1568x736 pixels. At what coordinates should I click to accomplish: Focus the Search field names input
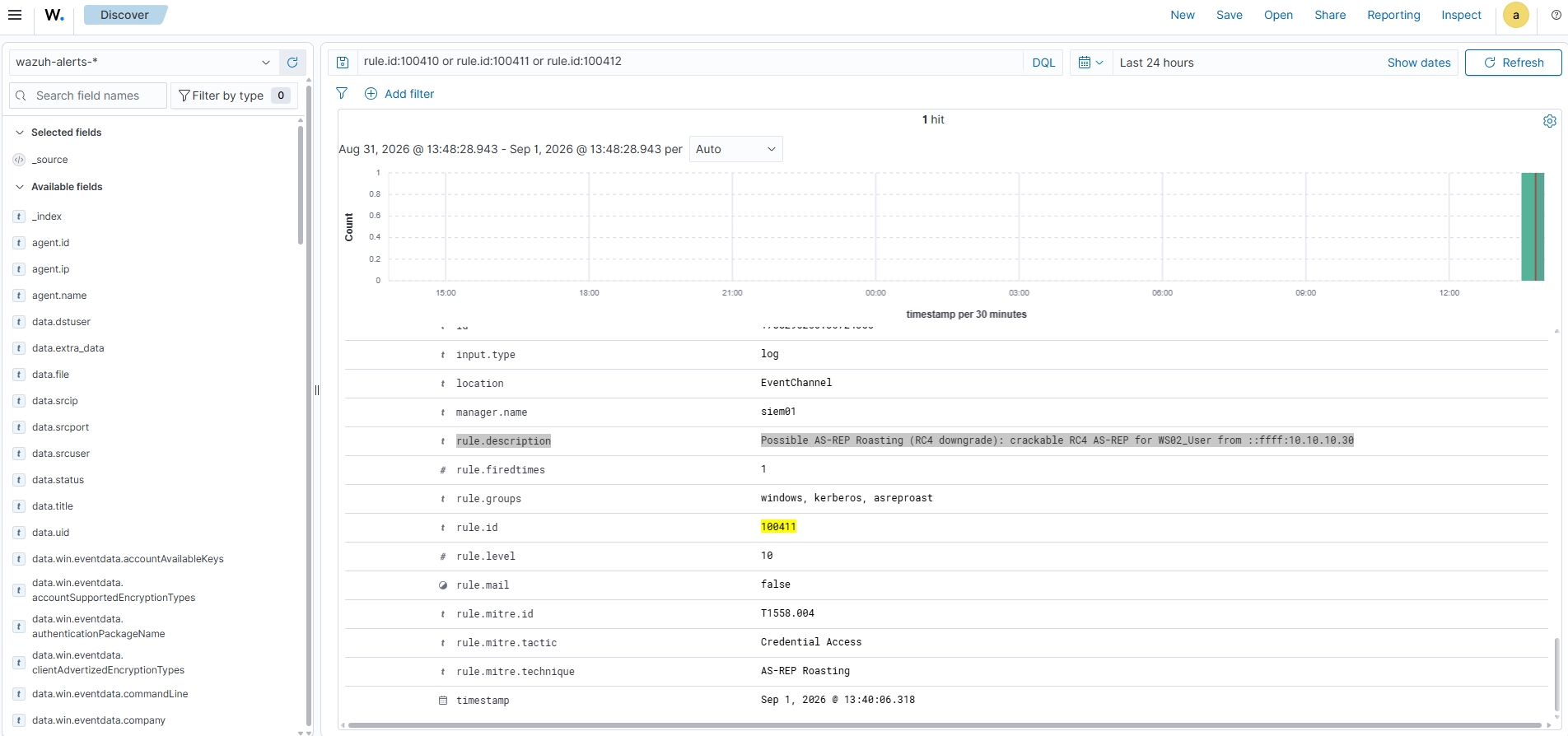tap(88, 95)
